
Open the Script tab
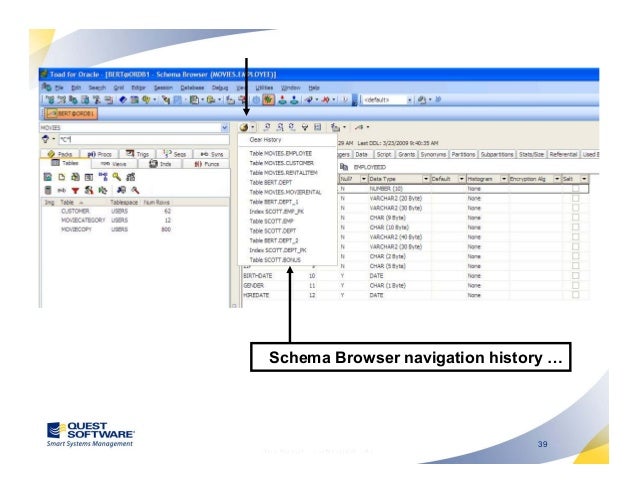384,155
